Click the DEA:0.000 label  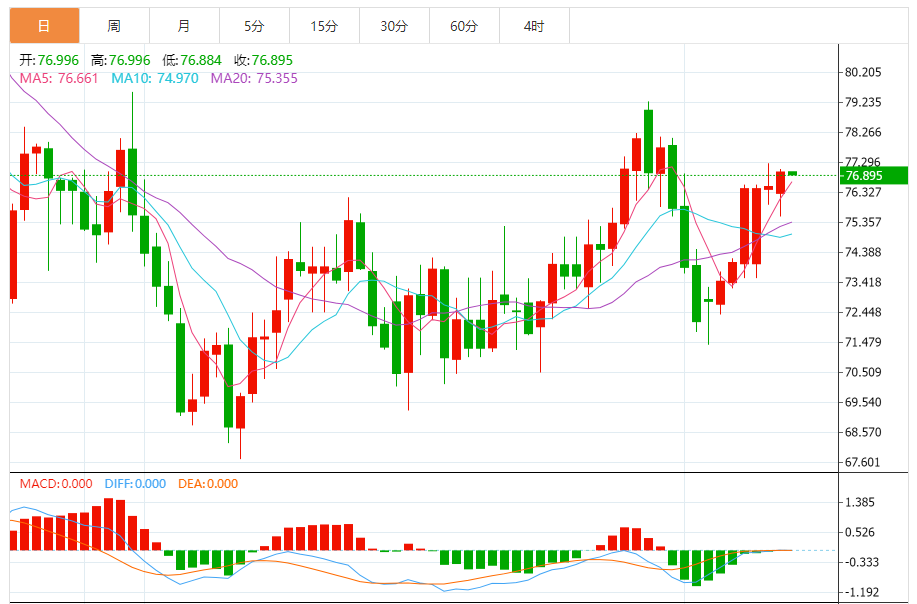[208, 484]
